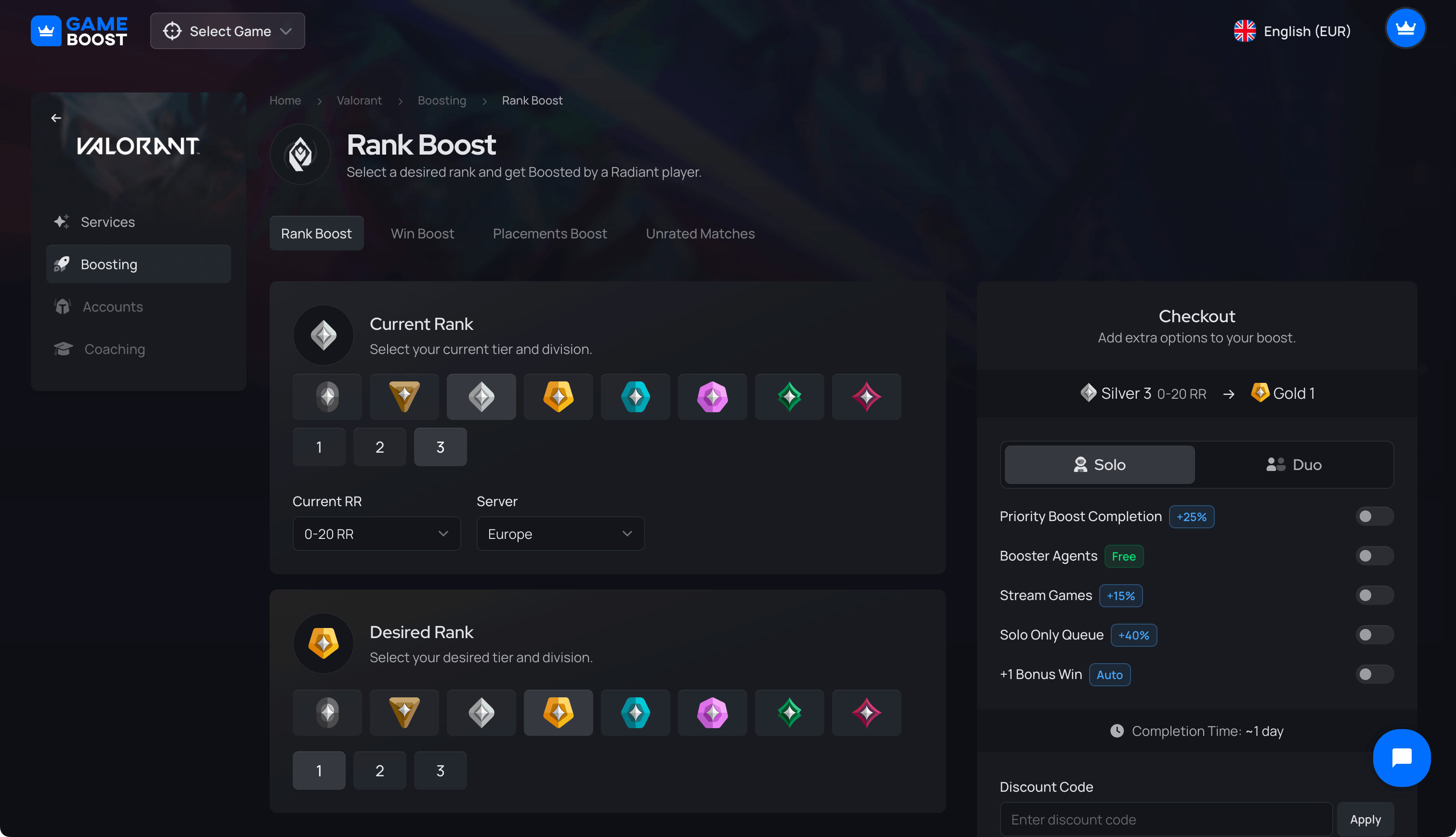
Task: Click the discount code input field
Action: pos(1166,819)
